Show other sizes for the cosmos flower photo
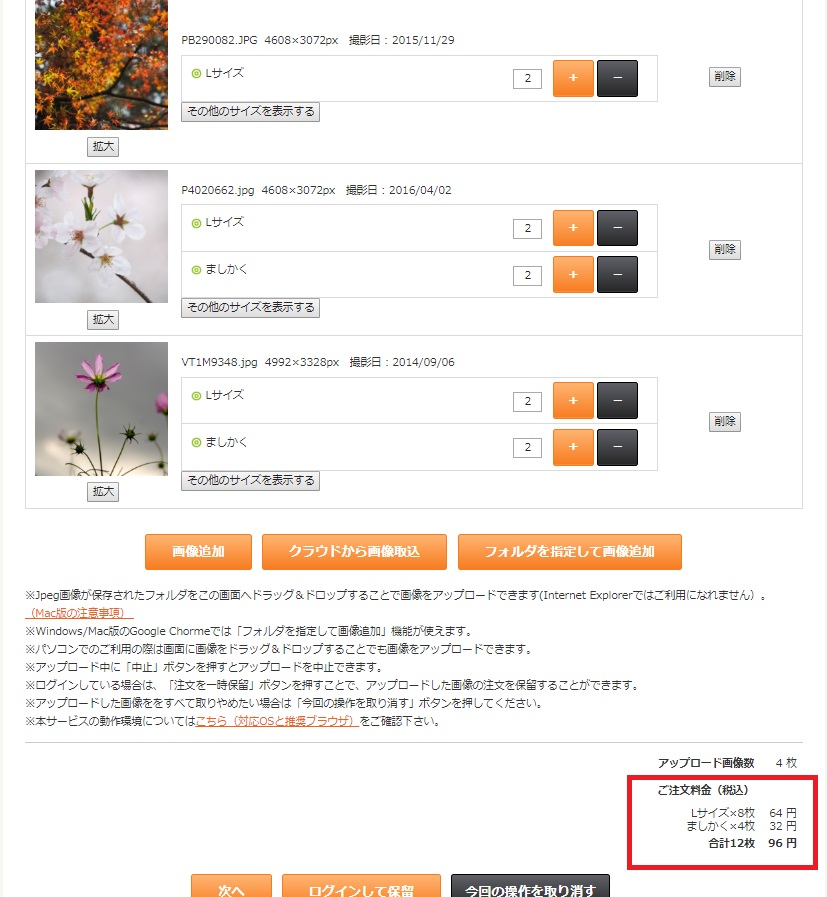The height and width of the screenshot is (897, 827). tap(251, 481)
